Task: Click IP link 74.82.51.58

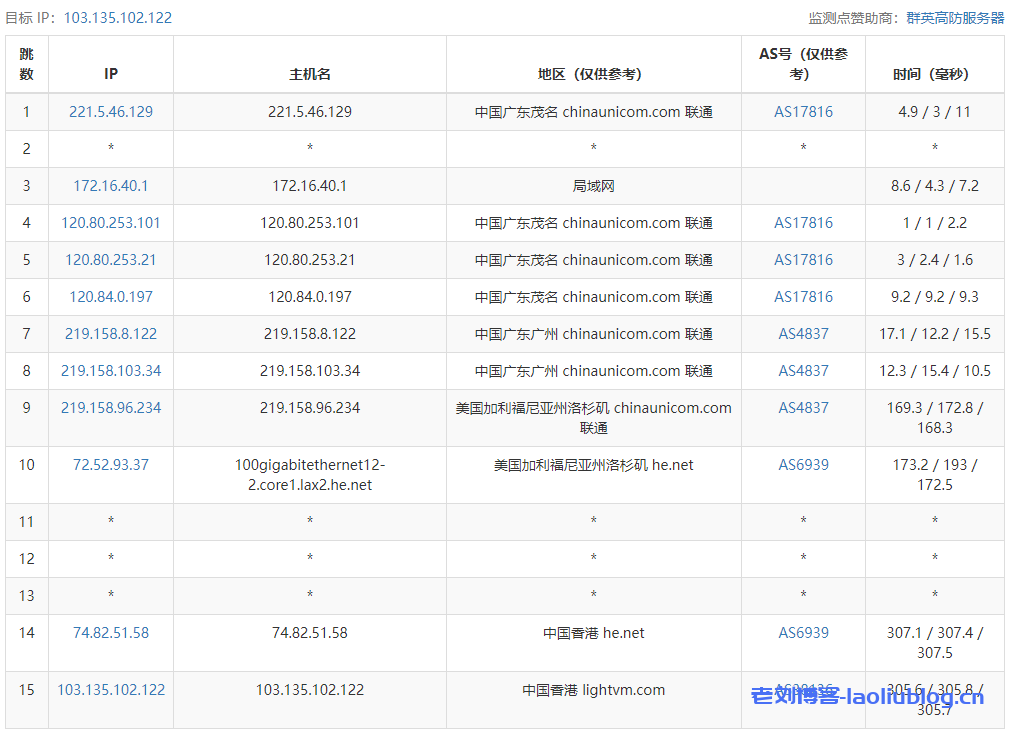Action: tap(111, 633)
